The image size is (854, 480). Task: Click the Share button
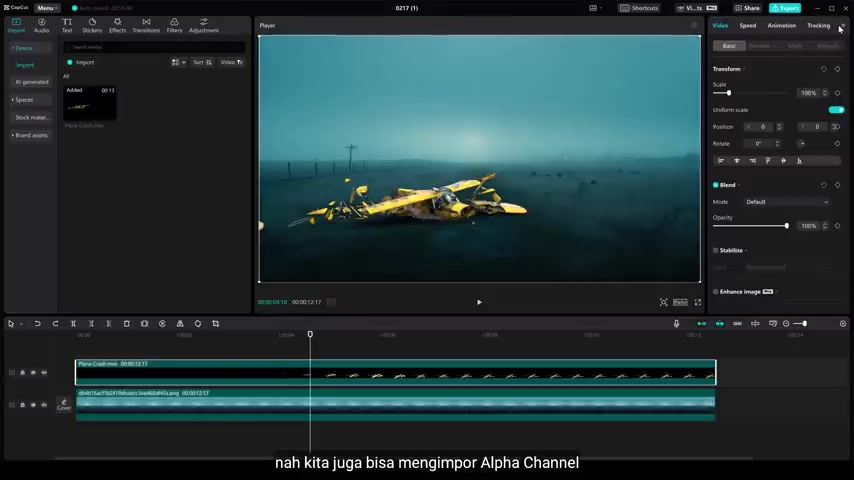pos(747,8)
